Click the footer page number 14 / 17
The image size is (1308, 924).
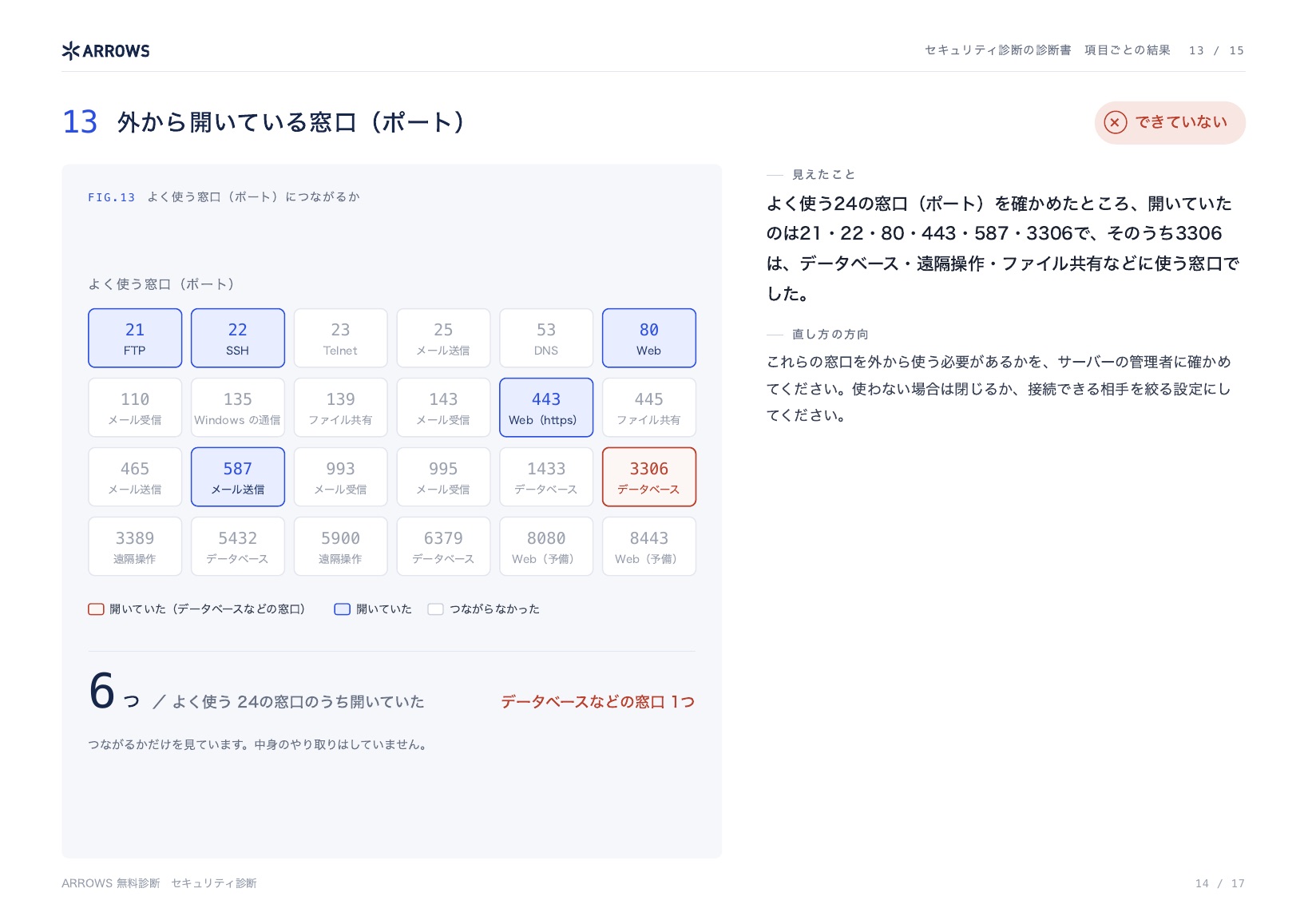tap(1220, 883)
